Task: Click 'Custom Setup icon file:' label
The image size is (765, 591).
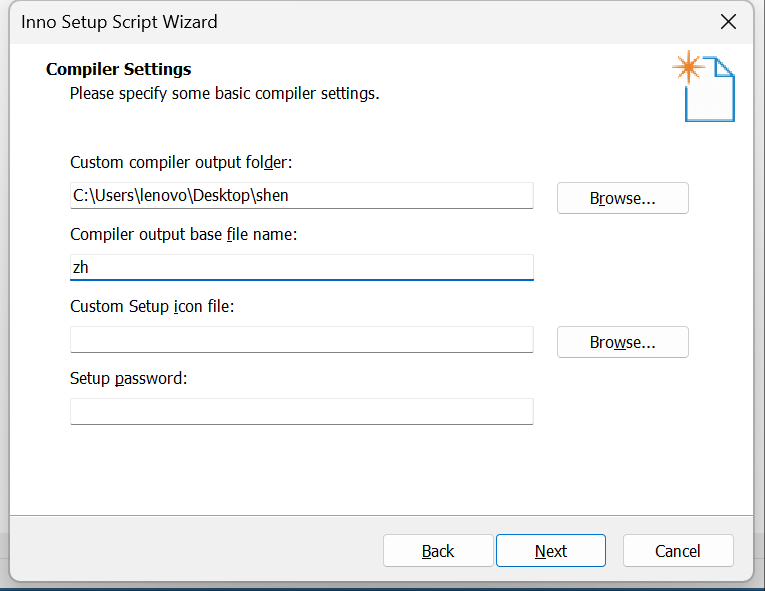Action: (x=152, y=306)
